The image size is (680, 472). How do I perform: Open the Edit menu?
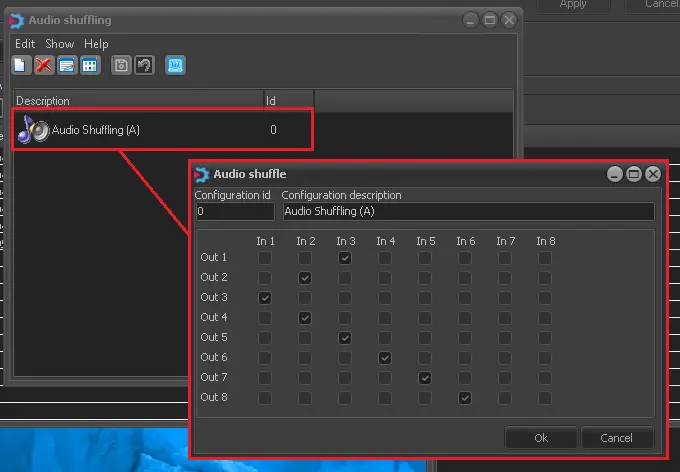25,44
